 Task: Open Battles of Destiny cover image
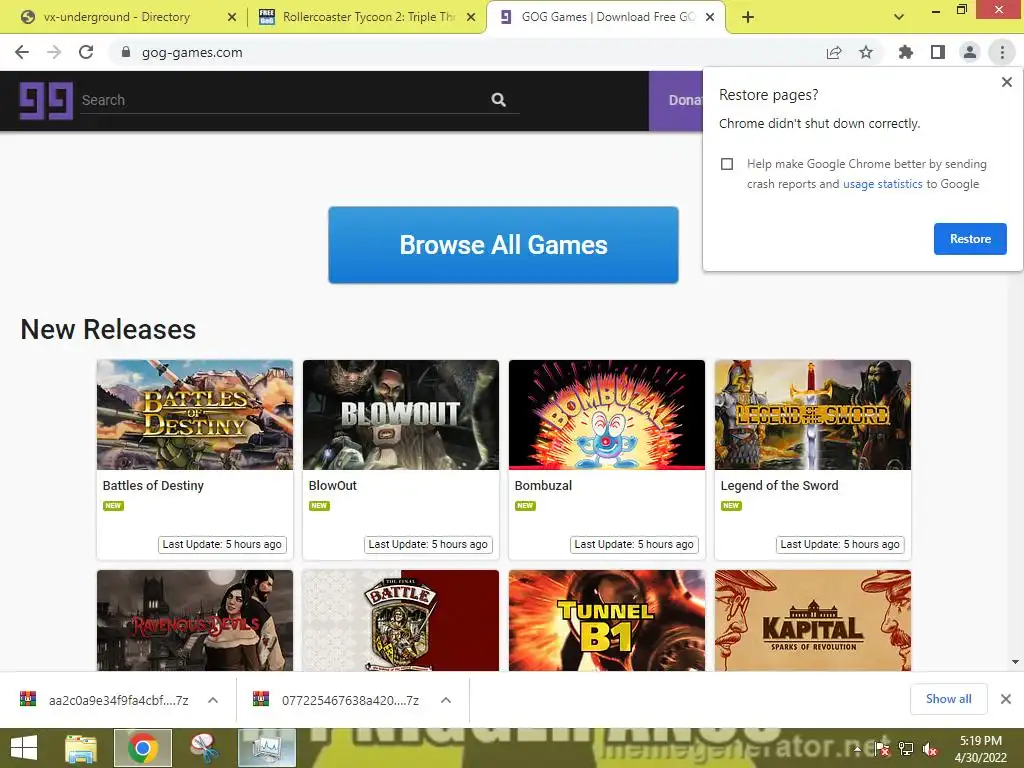point(195,415)
